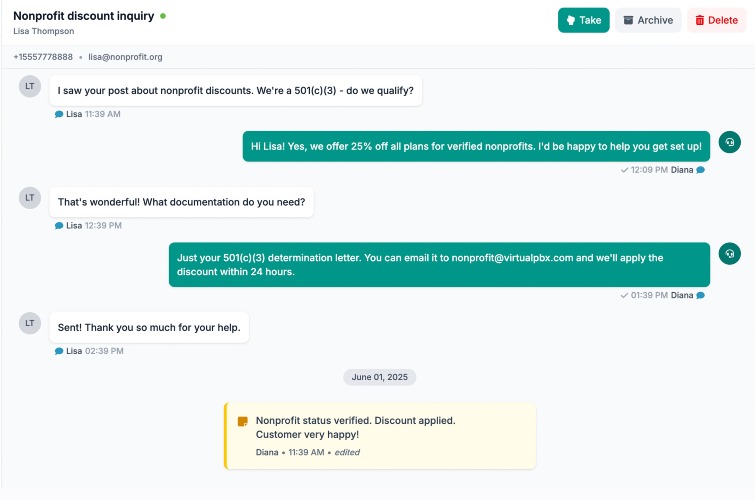Viewport: 755px width, 500px height.
Task: Click the edited label on Diana's note
Action: (x=347, y=452)
